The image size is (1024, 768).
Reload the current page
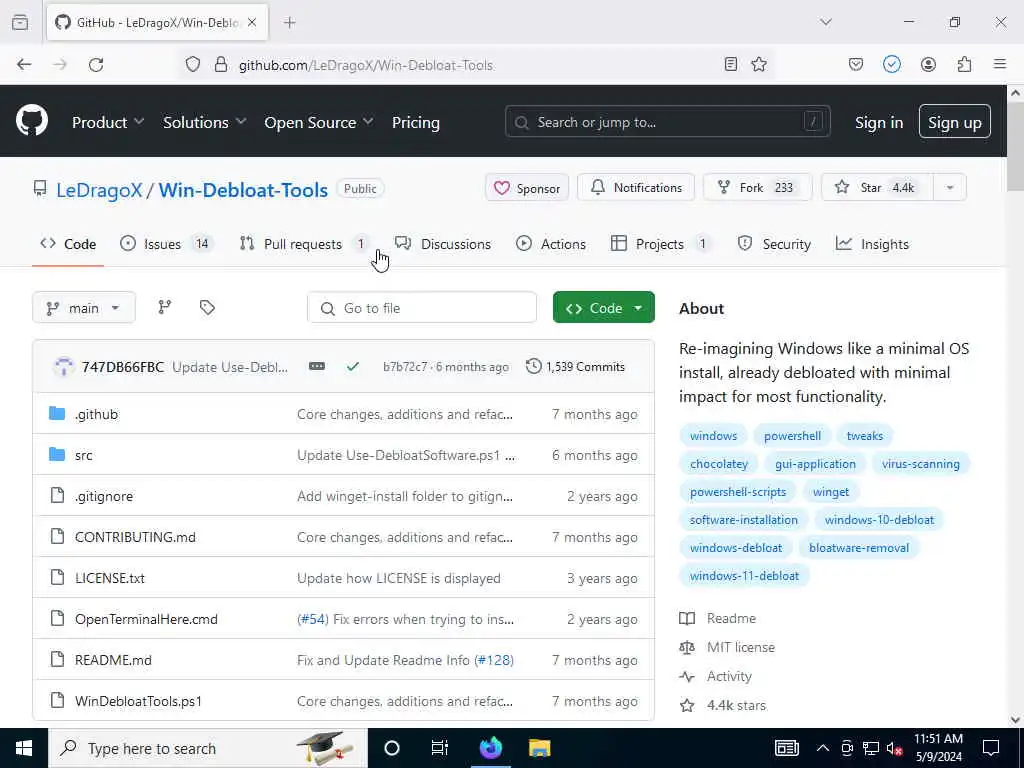96,64
